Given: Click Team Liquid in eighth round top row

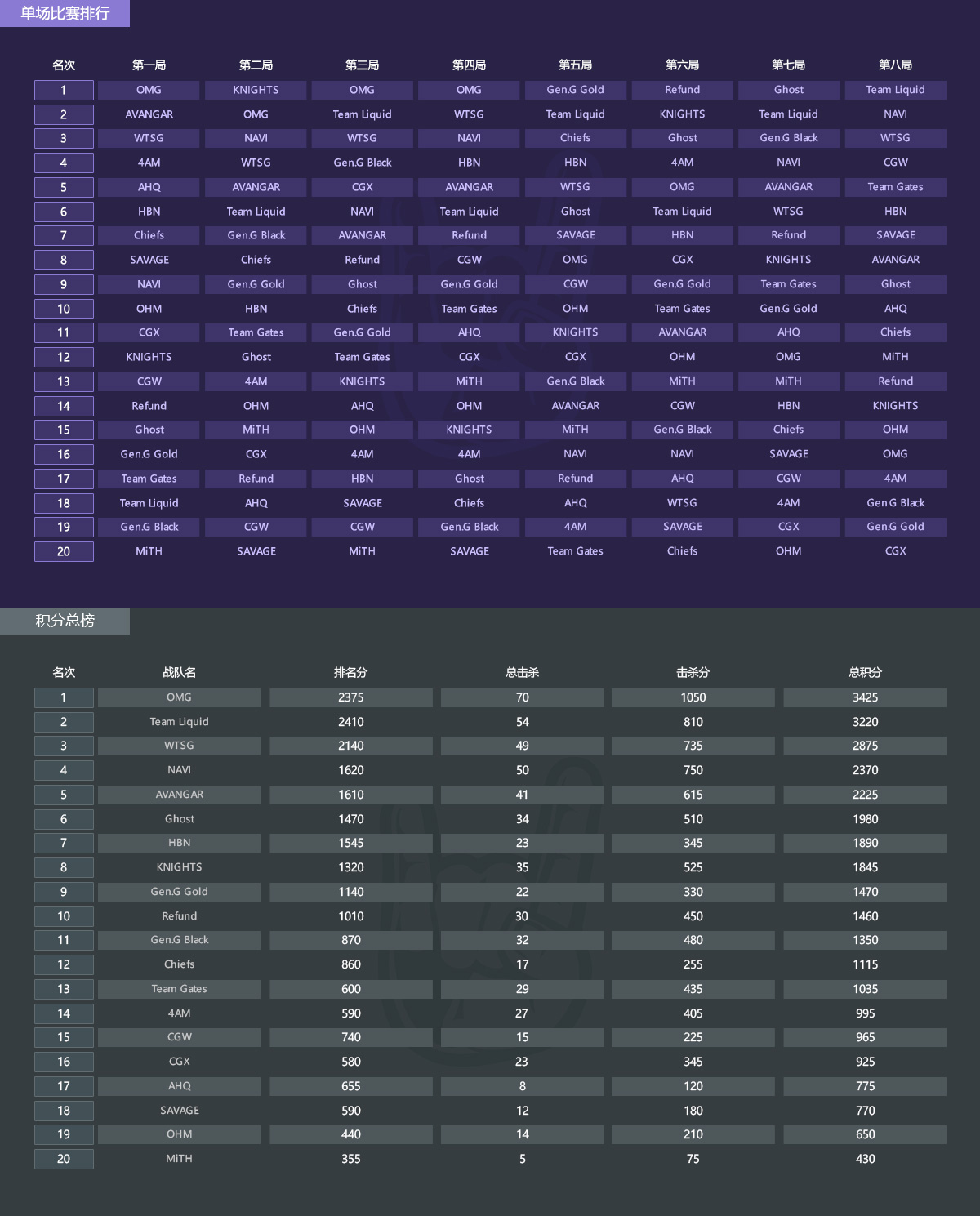Looking at the screenshot, I should click(x=895, y=90).
